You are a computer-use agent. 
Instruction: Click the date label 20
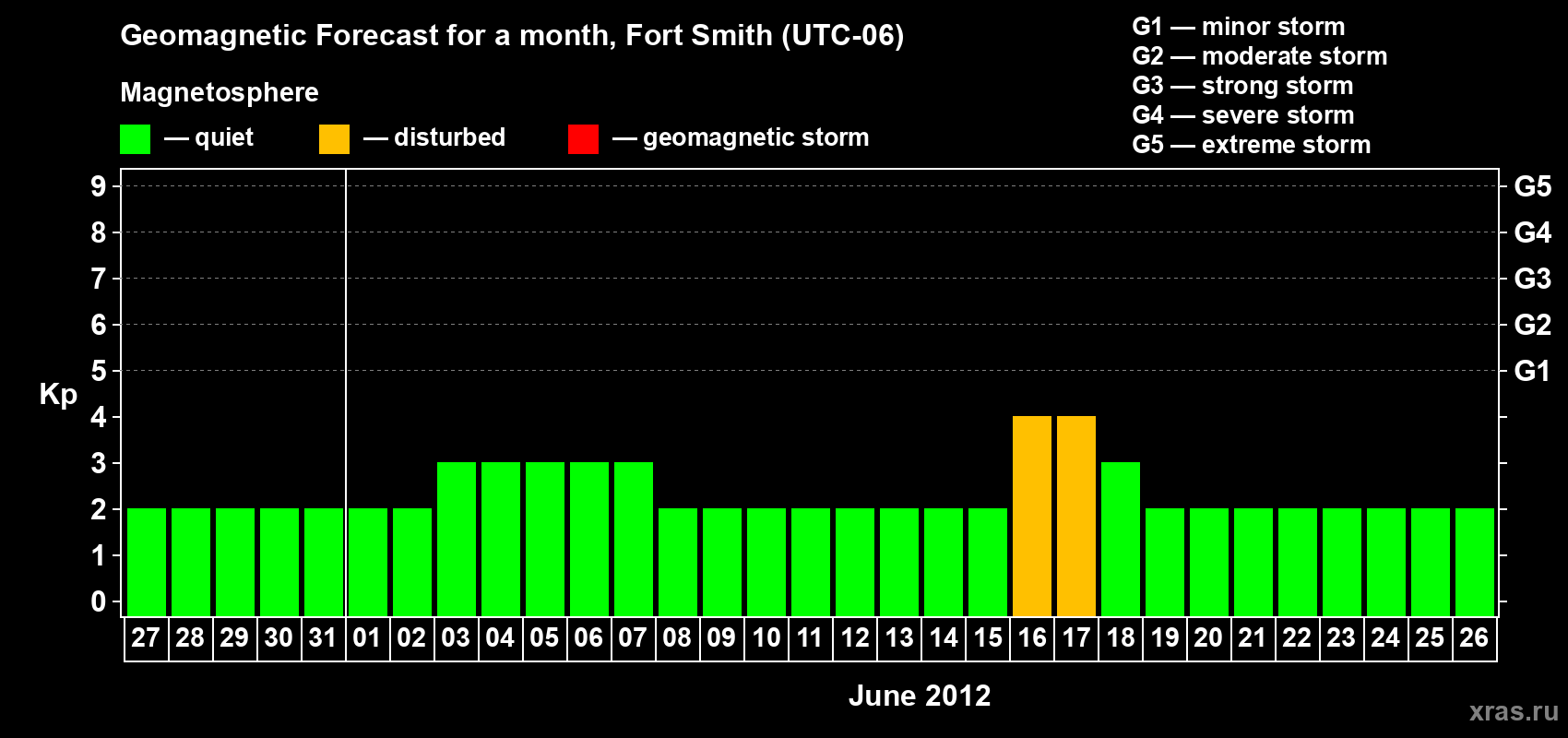click(x=1208, y=637)
